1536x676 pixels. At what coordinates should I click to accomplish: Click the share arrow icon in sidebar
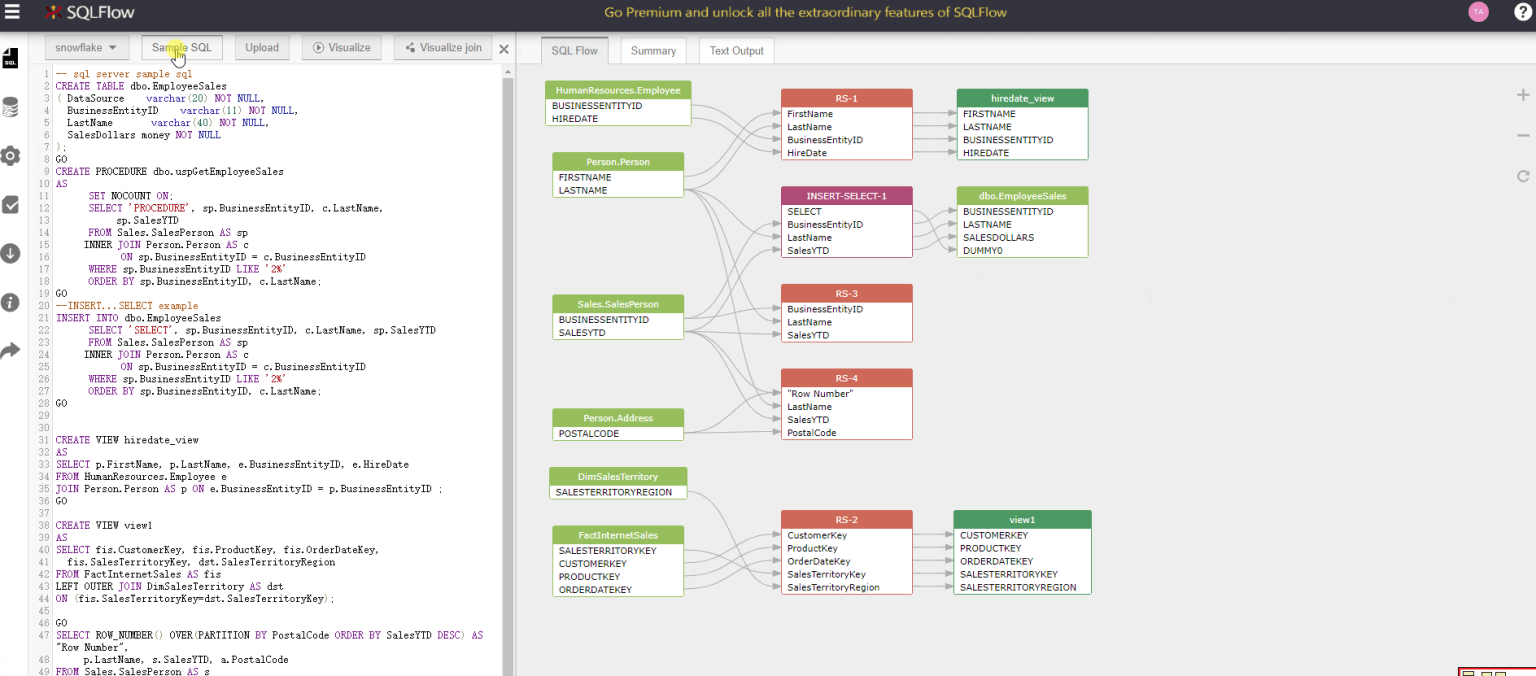(x=11, y=349)
